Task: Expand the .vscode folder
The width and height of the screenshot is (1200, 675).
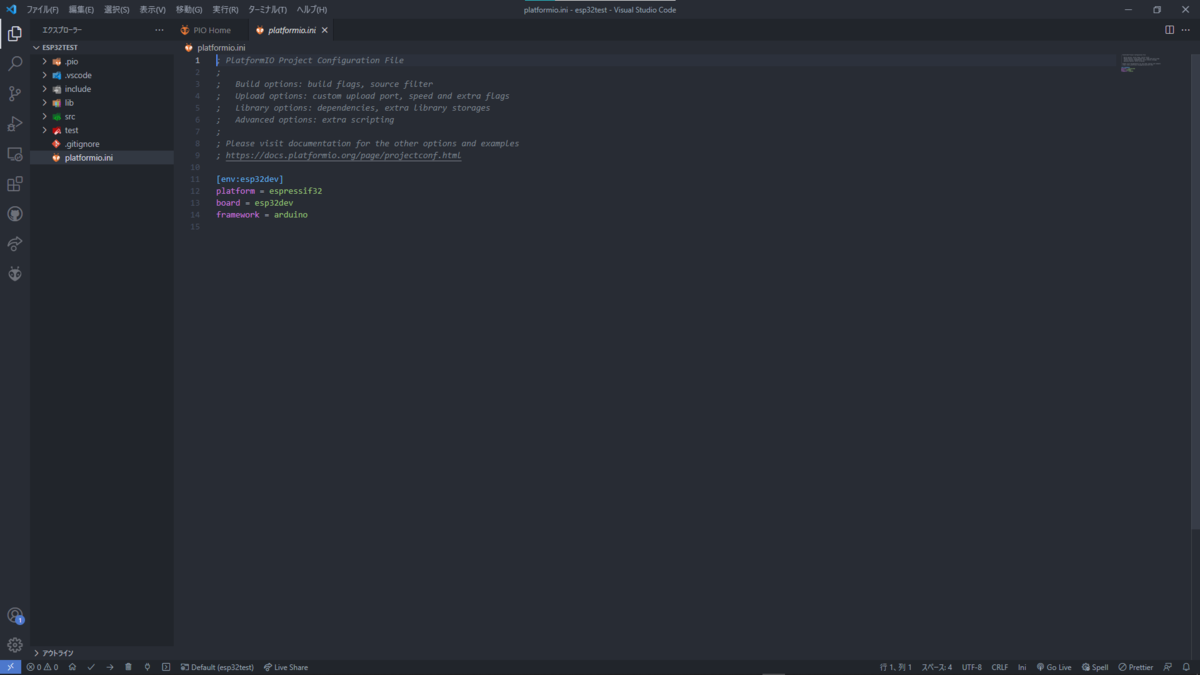Action: (44, 75)
